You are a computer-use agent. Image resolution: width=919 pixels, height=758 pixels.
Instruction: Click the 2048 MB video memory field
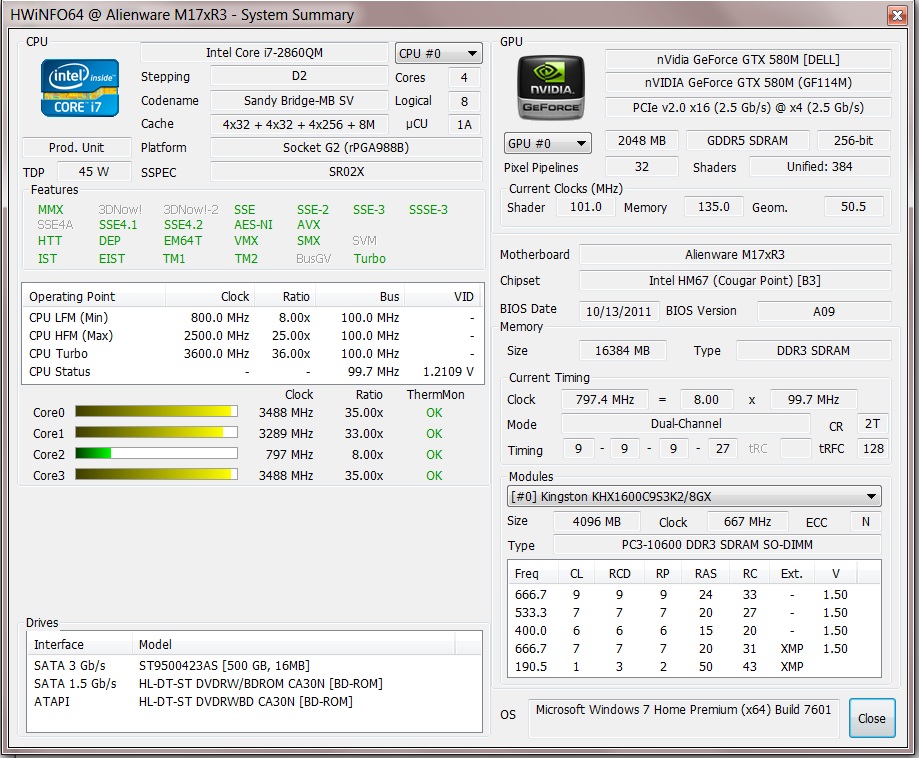(x=642, y=141)
